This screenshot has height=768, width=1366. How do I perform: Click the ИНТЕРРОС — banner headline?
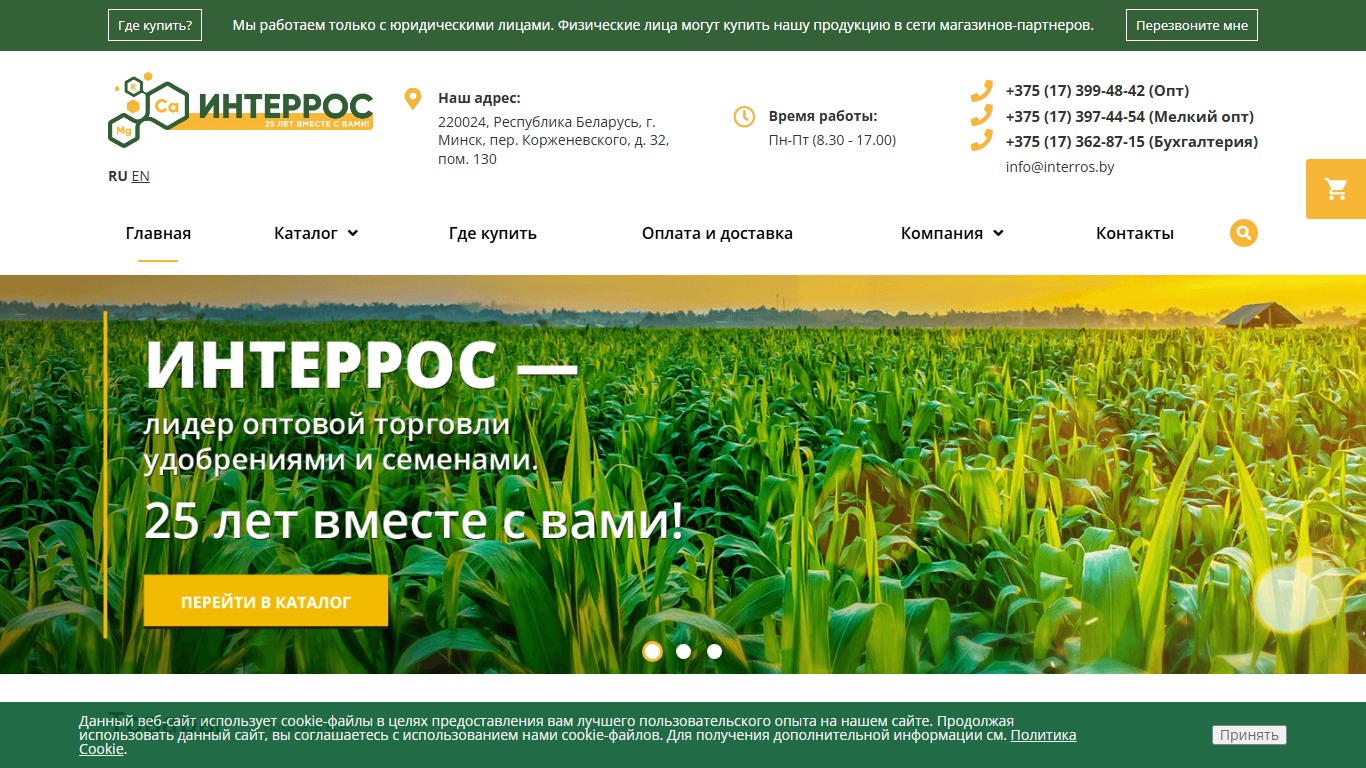point(362,365)
